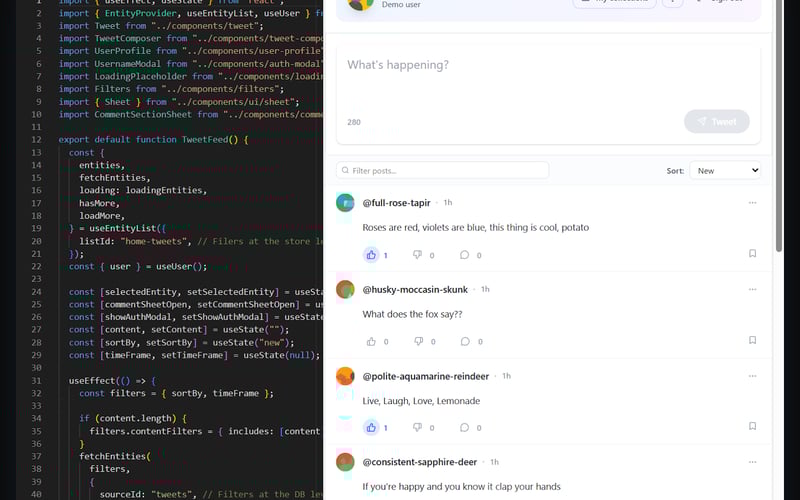
Task: Open the more menu on polite-aquamarine-reindeer post
Action: click(x=752, y=376)
